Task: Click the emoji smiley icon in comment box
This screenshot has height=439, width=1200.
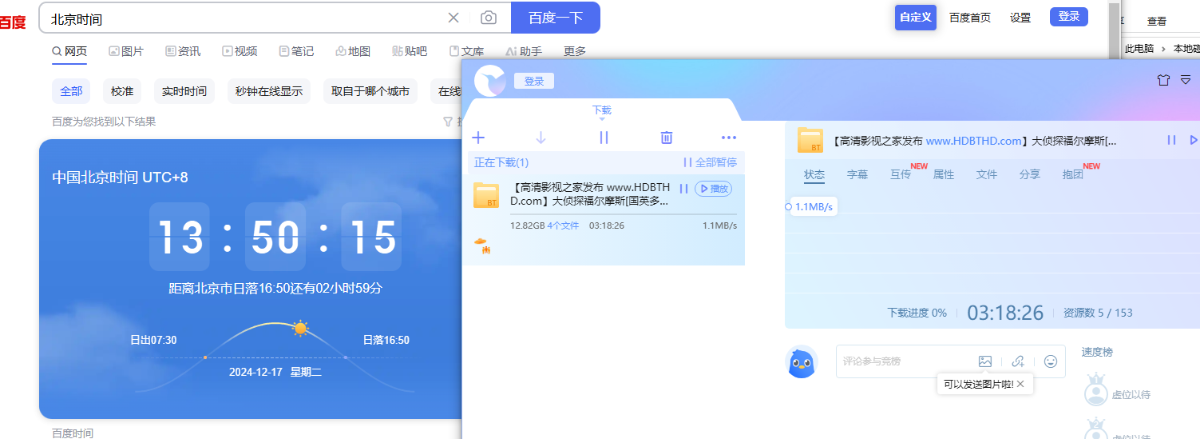Action: (x=1050, y=361)
